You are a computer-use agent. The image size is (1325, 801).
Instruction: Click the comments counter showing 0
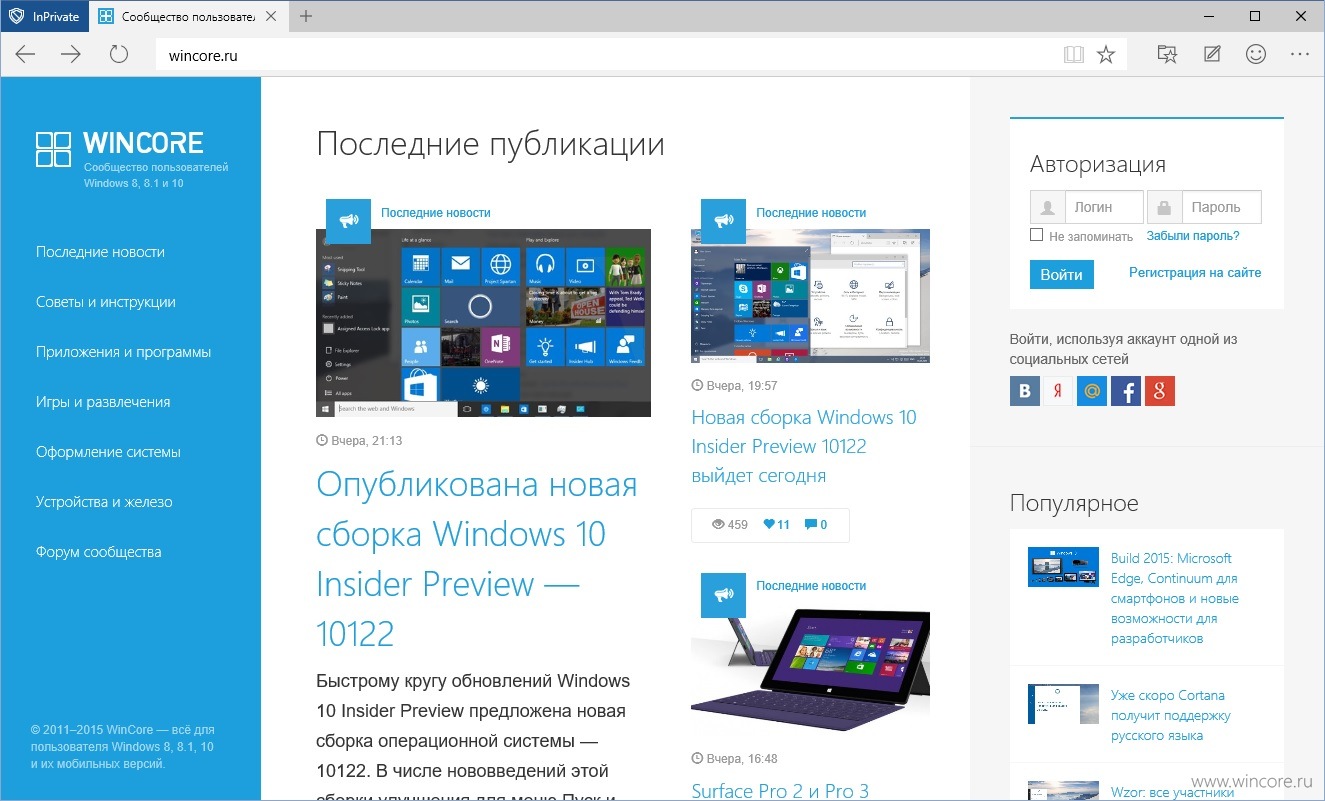point(816,524)
